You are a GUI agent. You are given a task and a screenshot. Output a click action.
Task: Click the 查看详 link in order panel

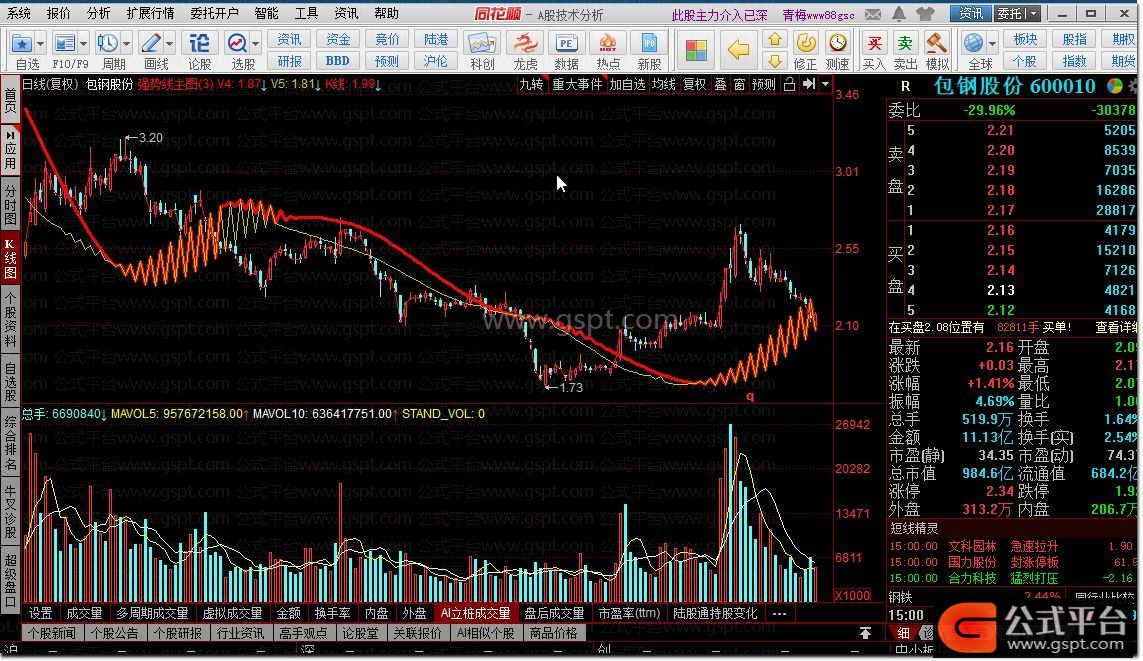1115,328
